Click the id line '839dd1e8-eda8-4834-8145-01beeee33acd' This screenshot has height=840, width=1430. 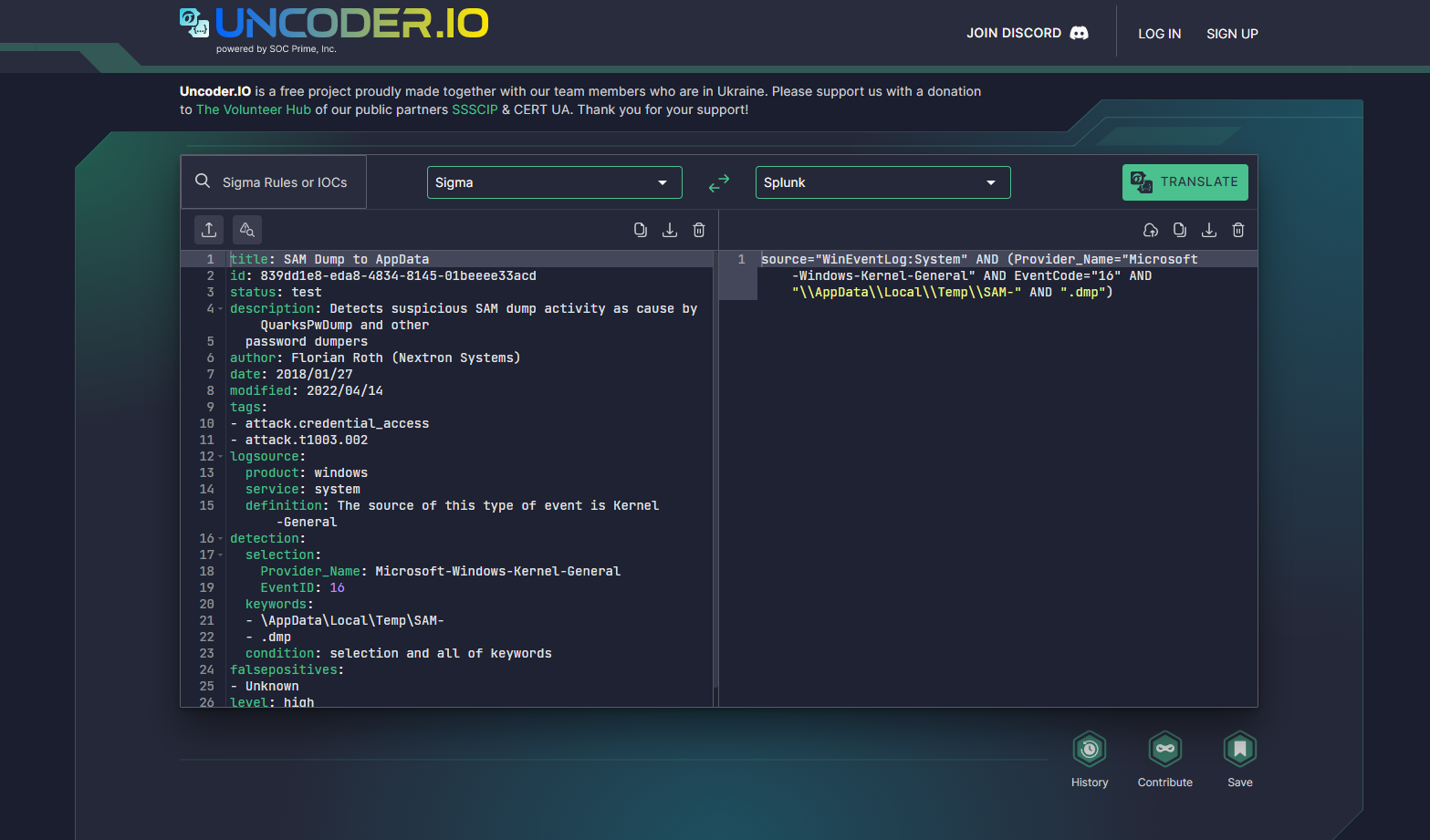pos(383,275)
